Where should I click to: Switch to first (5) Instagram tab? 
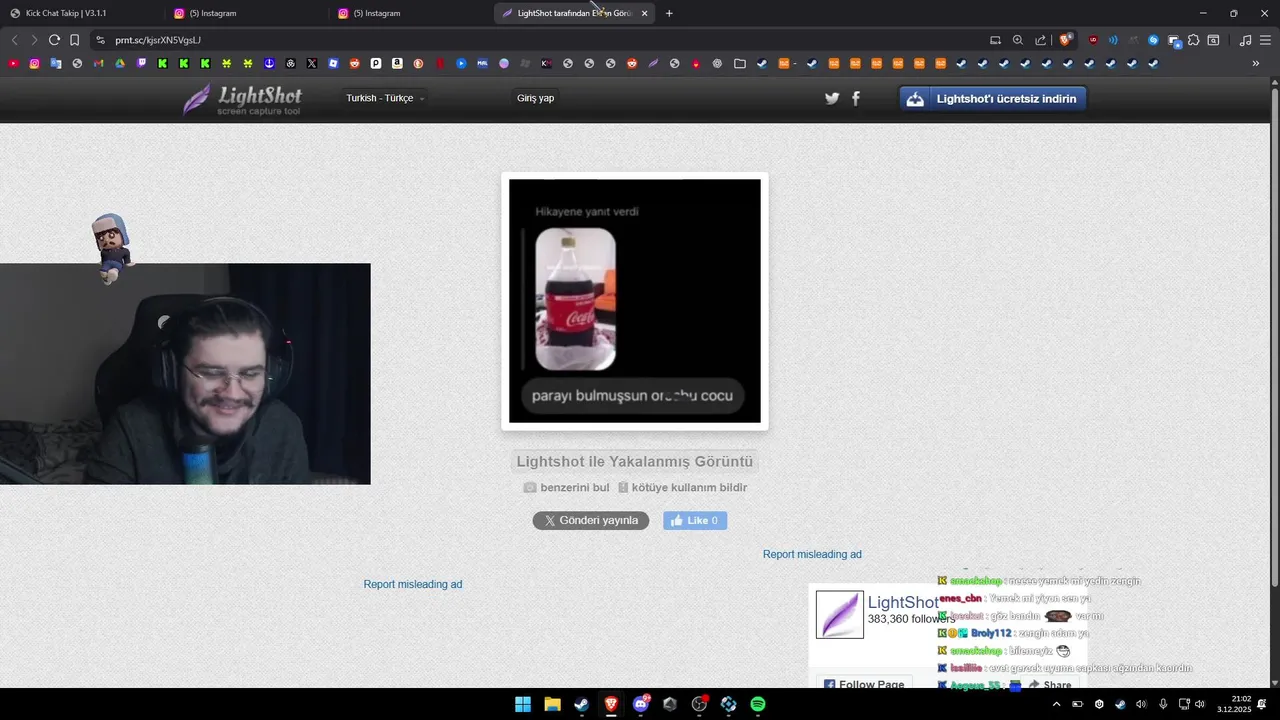pyautogui.click(x=245, y=13)
